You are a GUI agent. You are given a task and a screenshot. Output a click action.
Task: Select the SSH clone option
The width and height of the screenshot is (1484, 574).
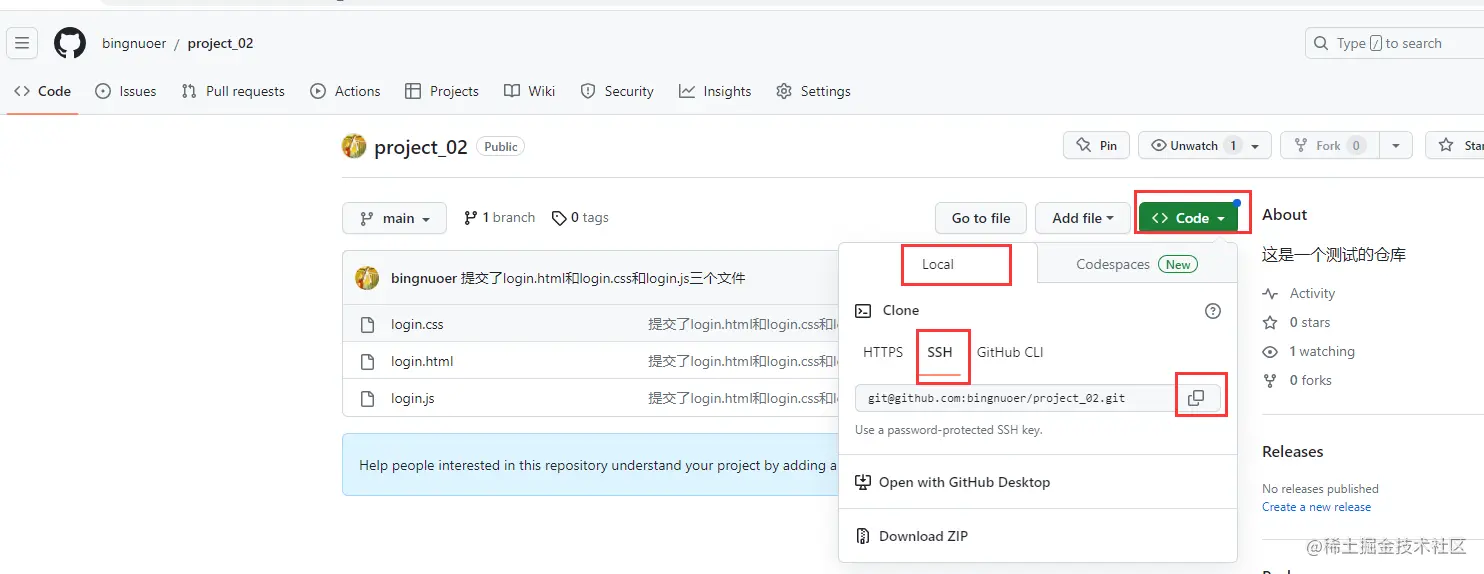coord(940,352)
